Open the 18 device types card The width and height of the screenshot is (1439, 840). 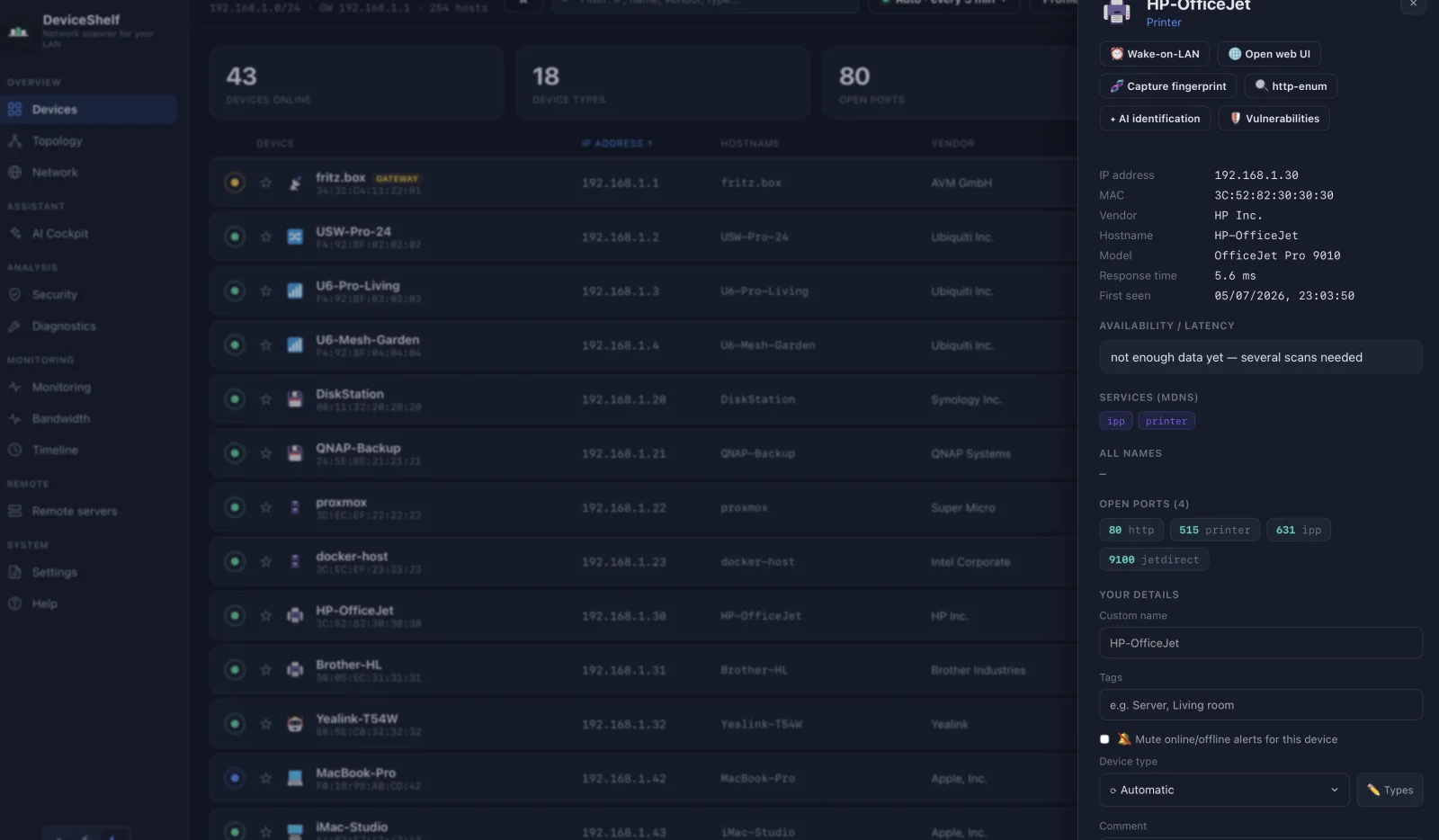tap(664, 83)
